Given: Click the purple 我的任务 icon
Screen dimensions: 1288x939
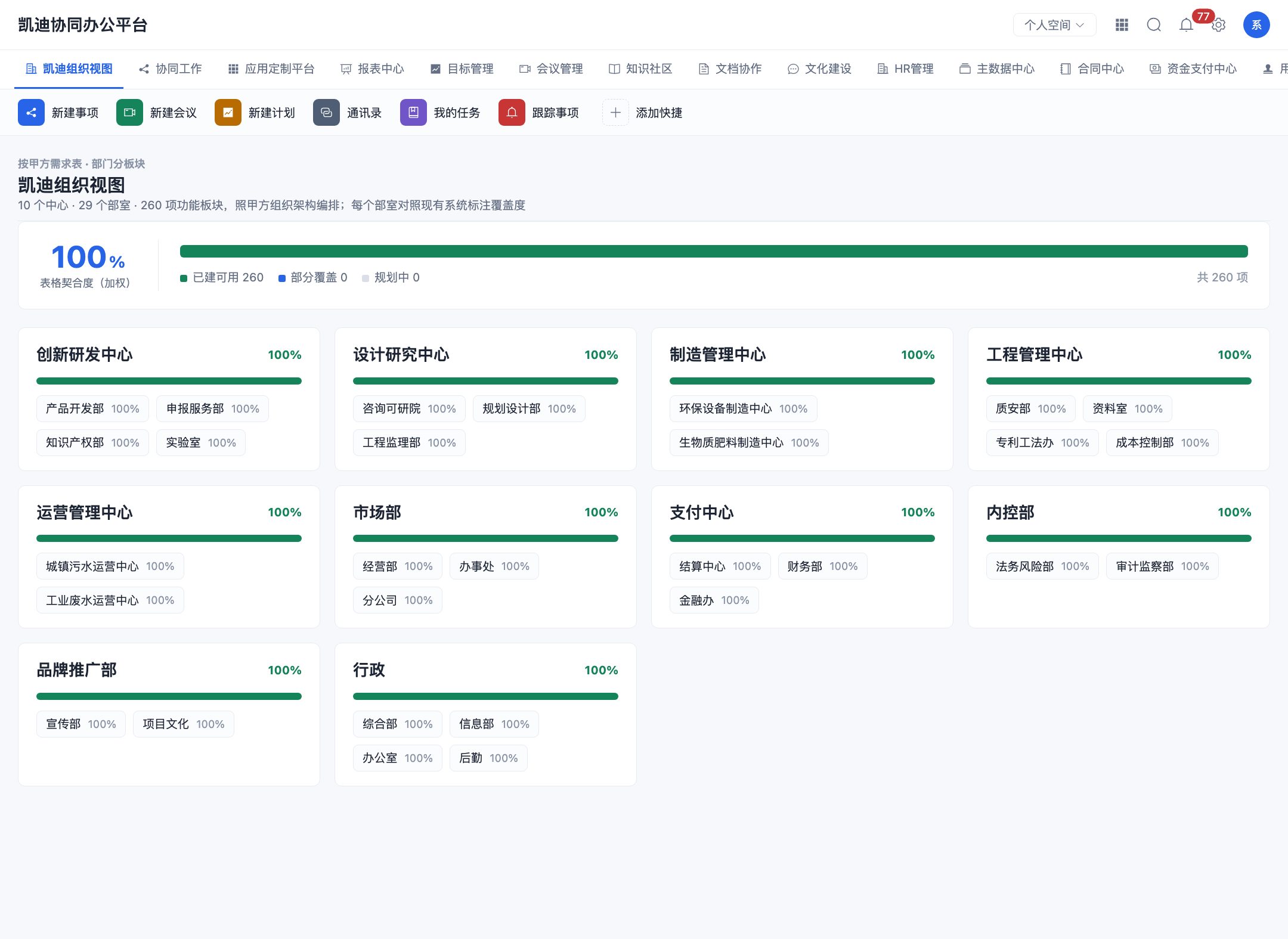Looking at the screenshot, I should [413, 113].
